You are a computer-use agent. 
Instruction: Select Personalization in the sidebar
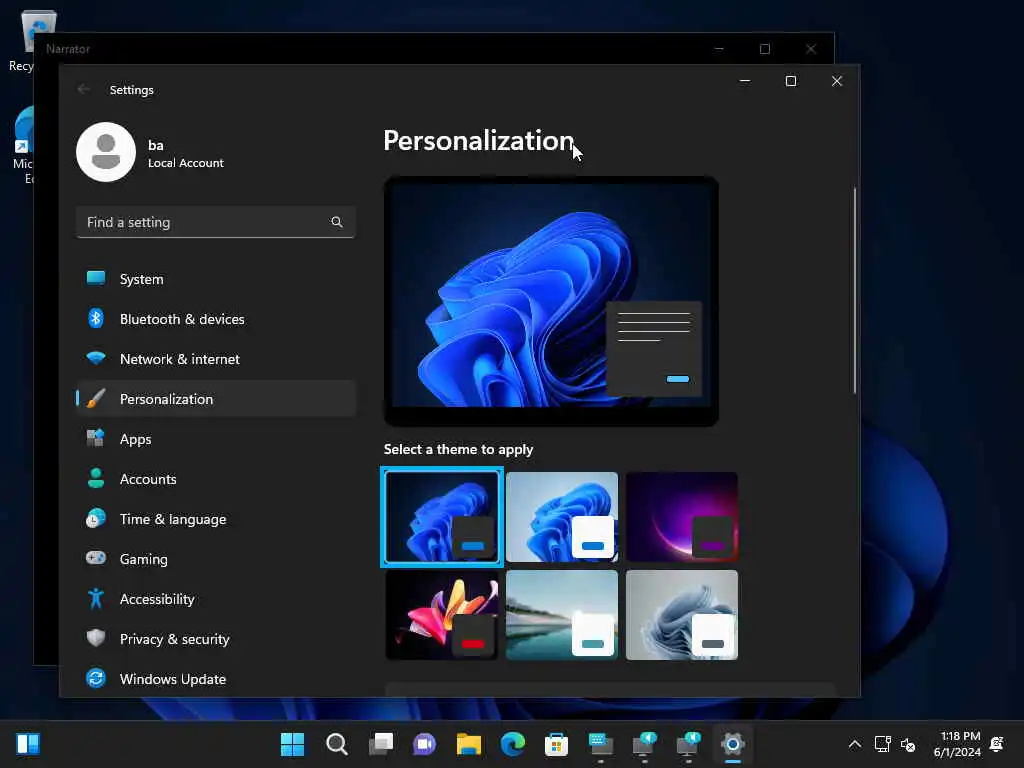(x=216, y=399)
